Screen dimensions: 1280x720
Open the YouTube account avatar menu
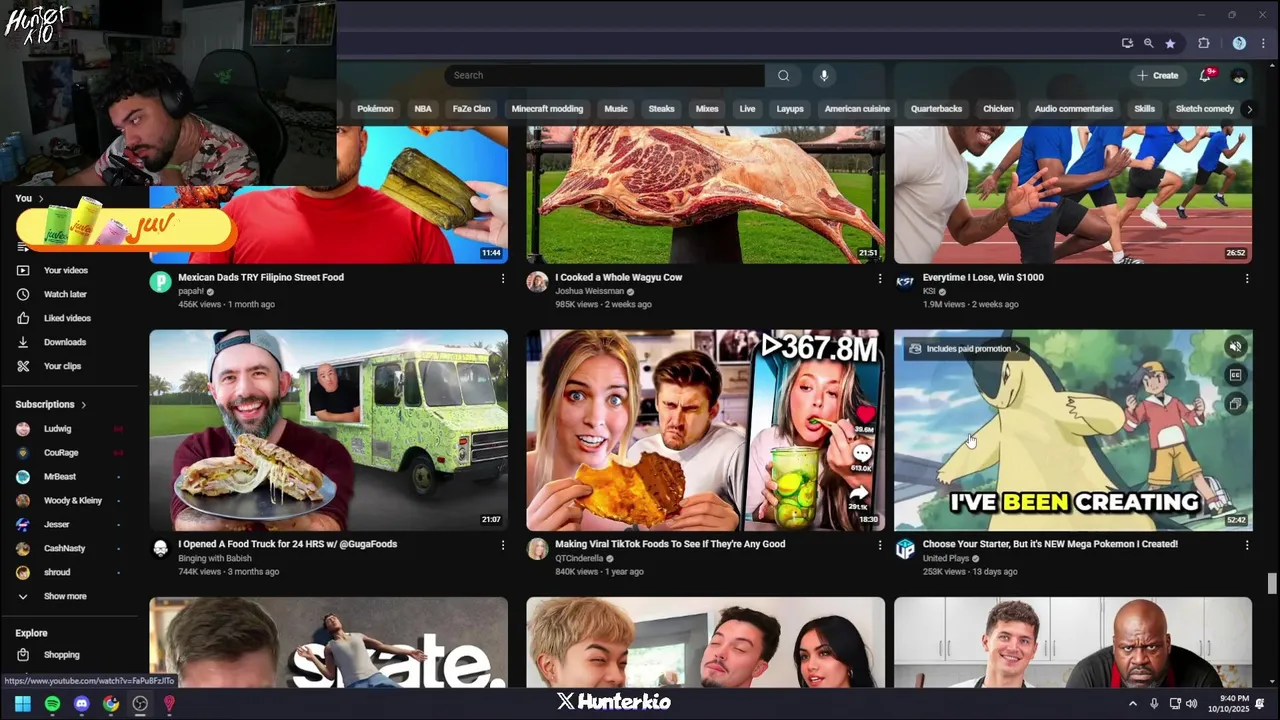click(x=1239, y=75)
